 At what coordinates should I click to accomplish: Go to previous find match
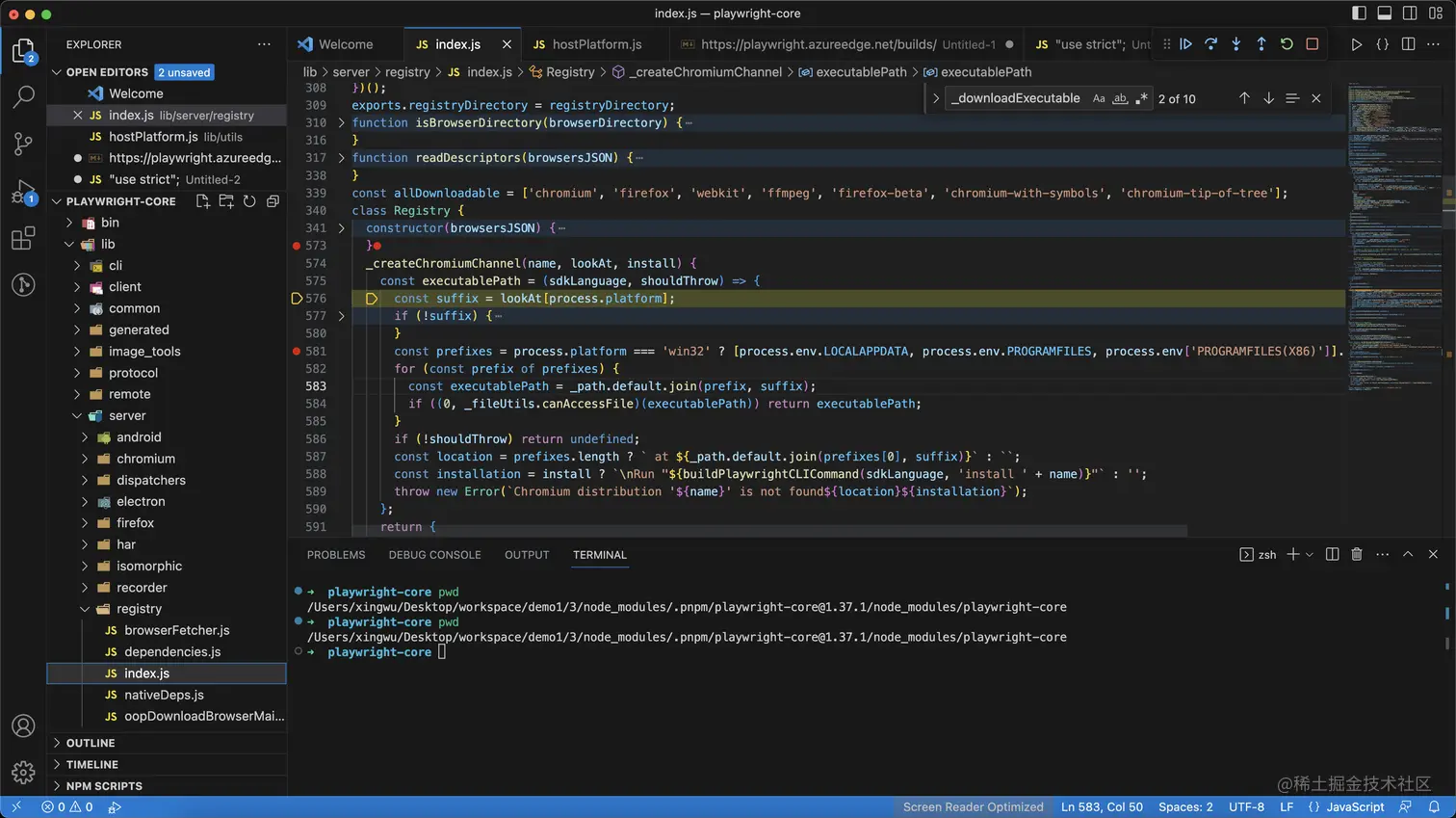[x=1244, y=98]
